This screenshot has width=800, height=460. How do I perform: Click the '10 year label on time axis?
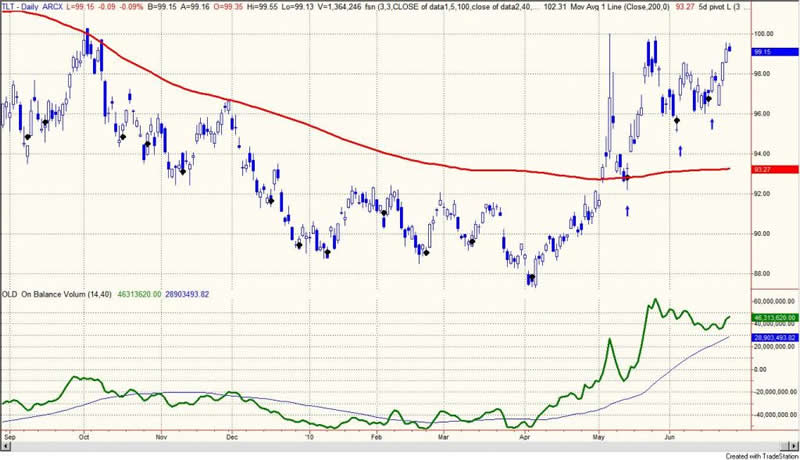[x=308, y=437]
